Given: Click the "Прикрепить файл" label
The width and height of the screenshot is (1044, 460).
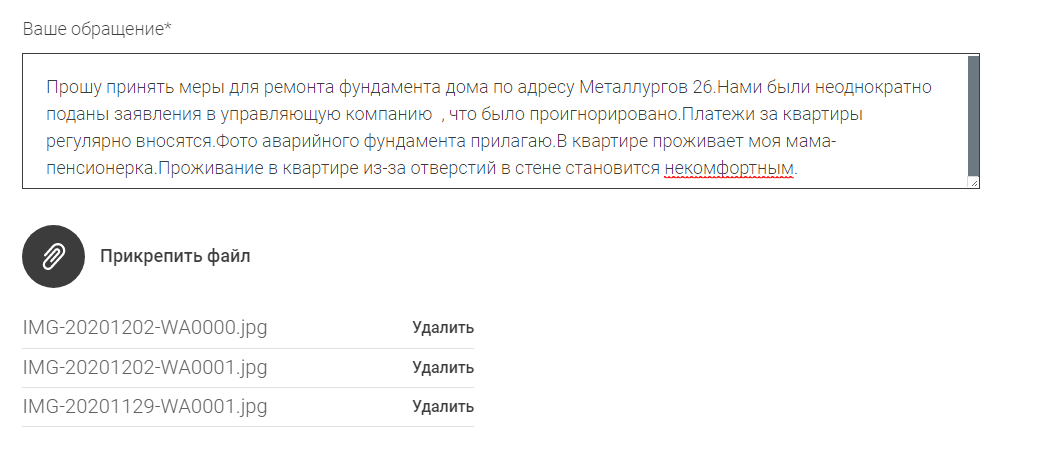Looking at the screenshot, I should tap(175, 256).
